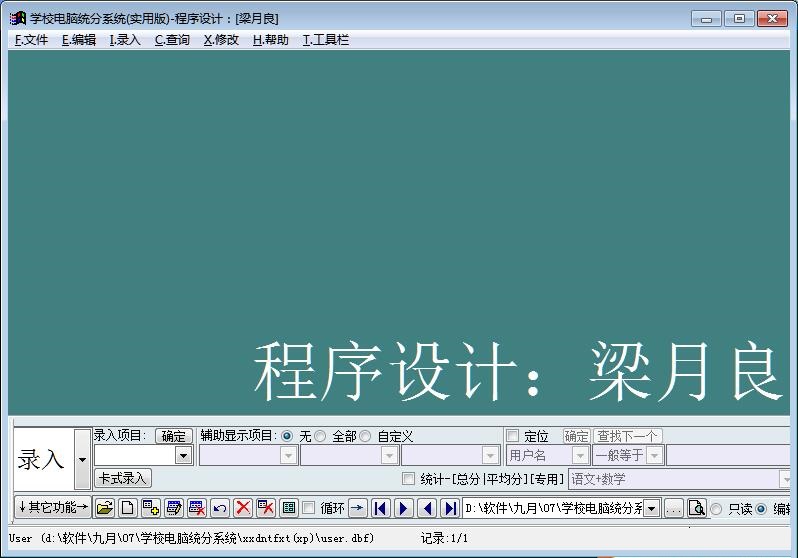Select the 编辑 mode radio button
The image size is (798, 558).
(x=761, y=509)
